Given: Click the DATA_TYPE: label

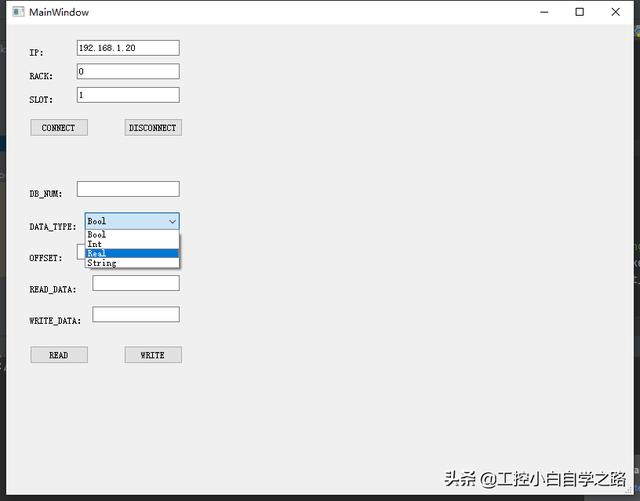Looking at the screenshot, I should pos(53,227).
